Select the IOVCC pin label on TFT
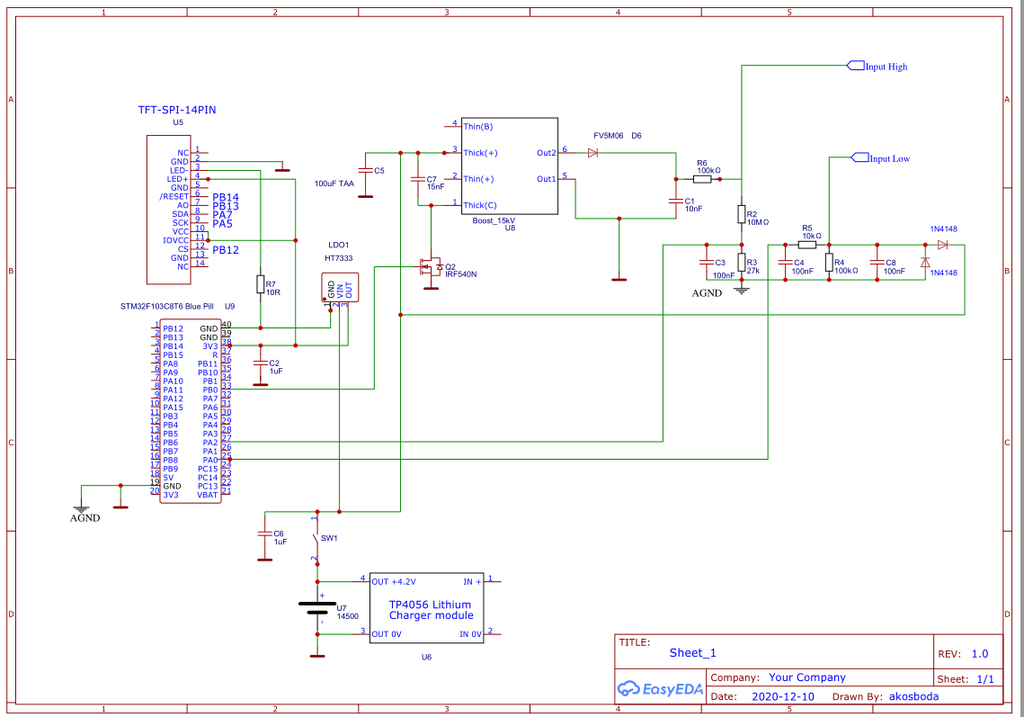 [x=176, y=240]
